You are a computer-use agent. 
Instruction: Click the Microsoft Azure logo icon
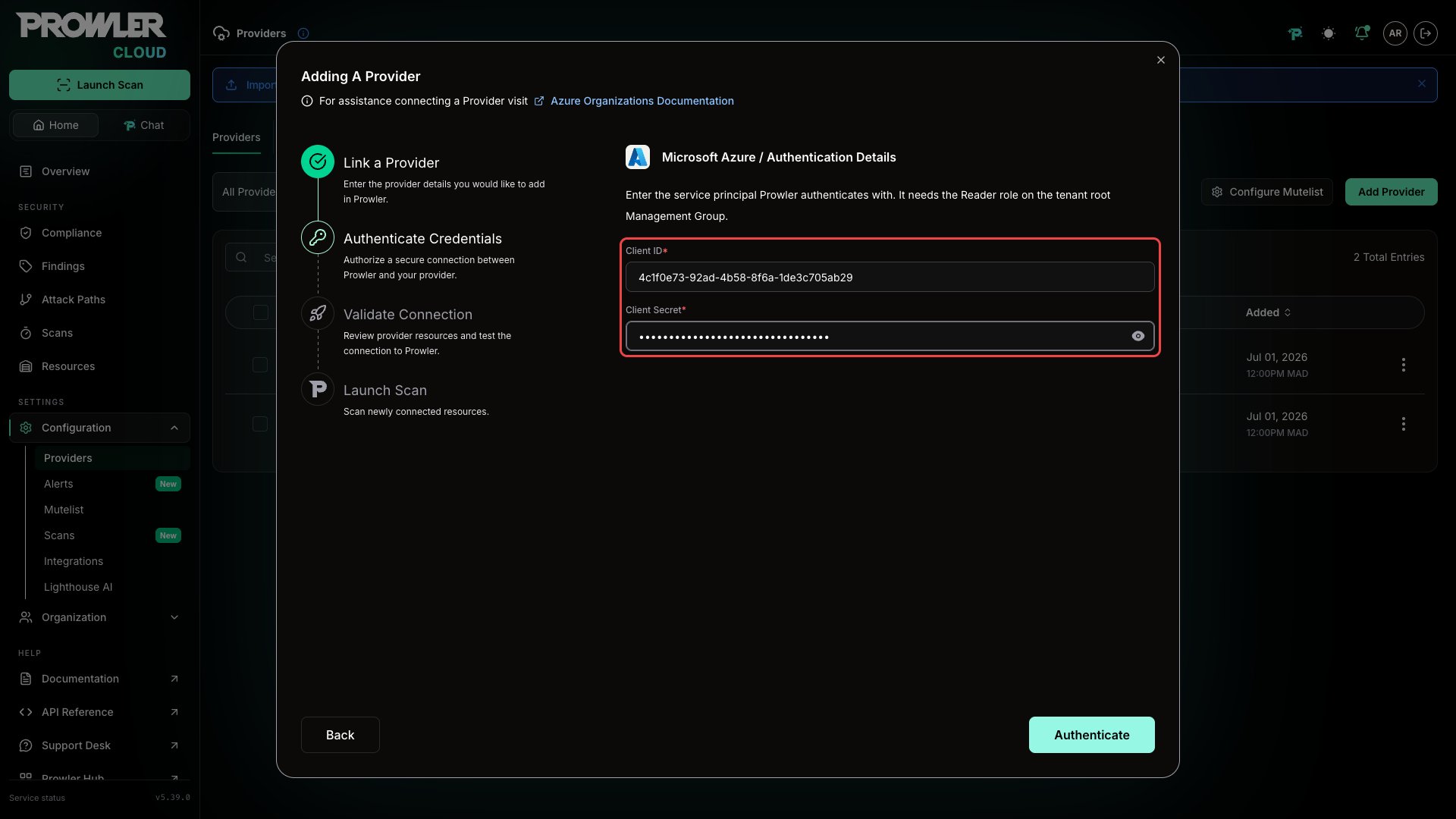(x=638, y=157)
